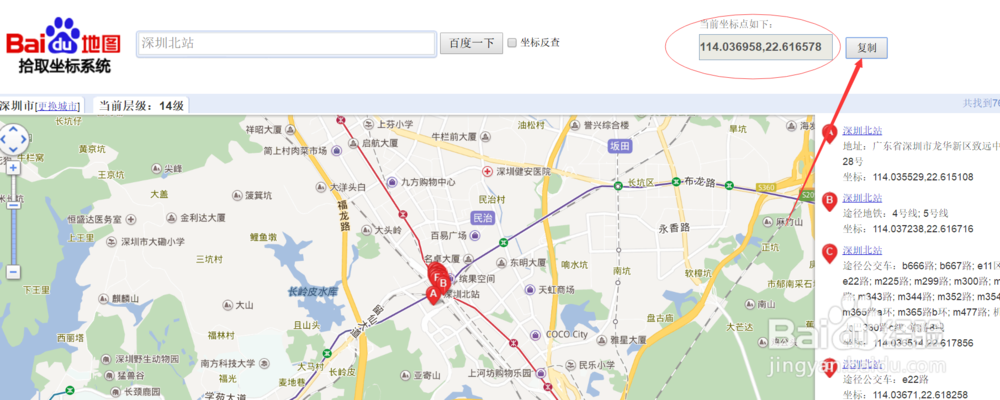Tick the 坐标反查 checkbox

tap(512, 43)
